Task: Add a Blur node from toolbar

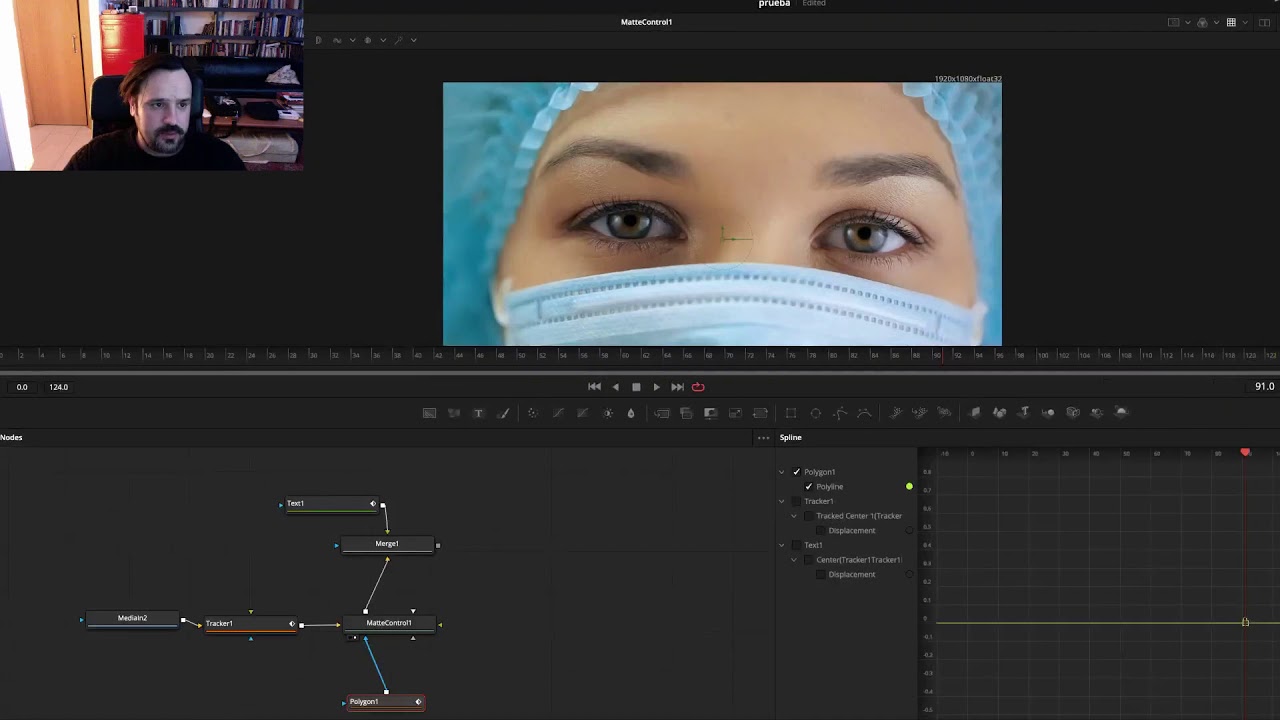Action: (x=630, y=413)
